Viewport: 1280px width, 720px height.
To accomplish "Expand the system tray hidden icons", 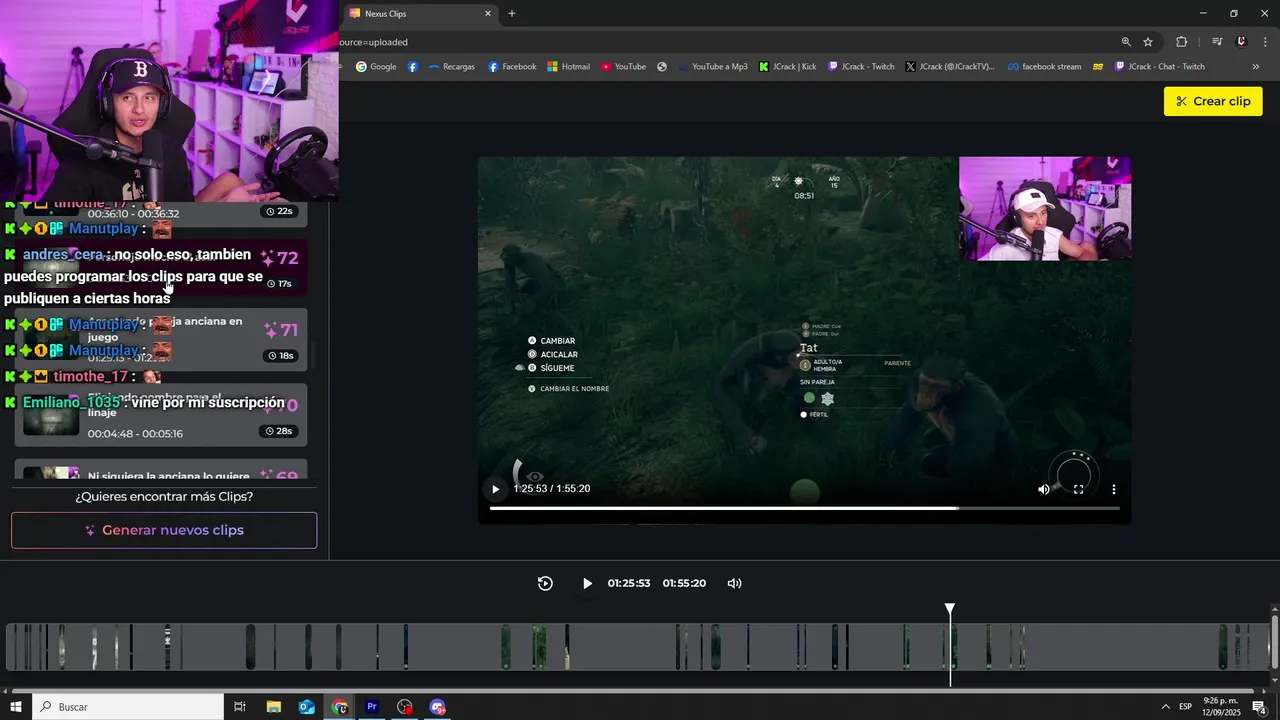I will click(1165, 707).
